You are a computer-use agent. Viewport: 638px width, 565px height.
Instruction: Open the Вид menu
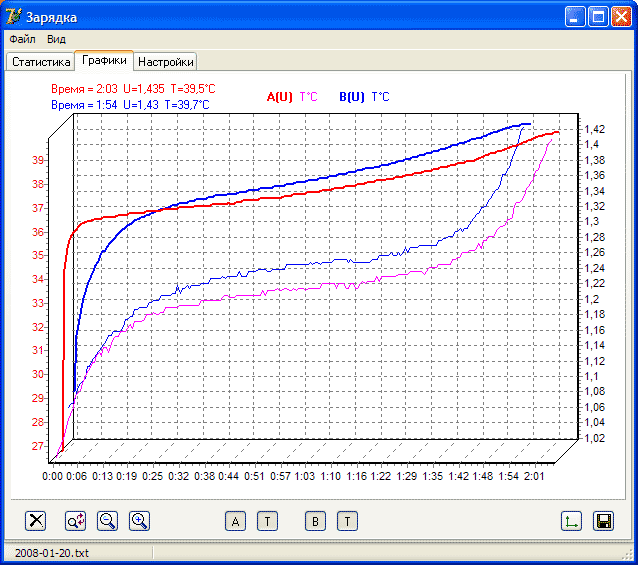56,39
